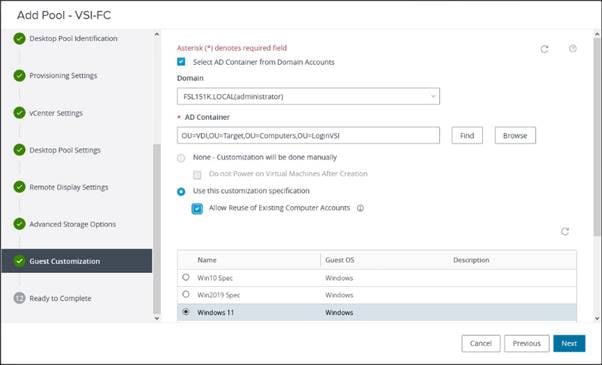Refresh the customization specification list
602x365 pixels.
coord(565,231)
